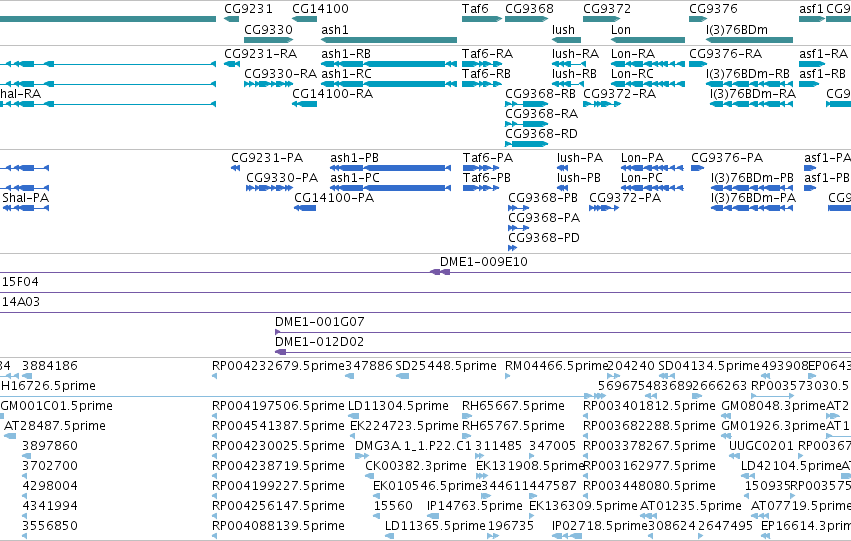Click the Taf6-RA transcript label
851x541 pixels.
point(487,54)
